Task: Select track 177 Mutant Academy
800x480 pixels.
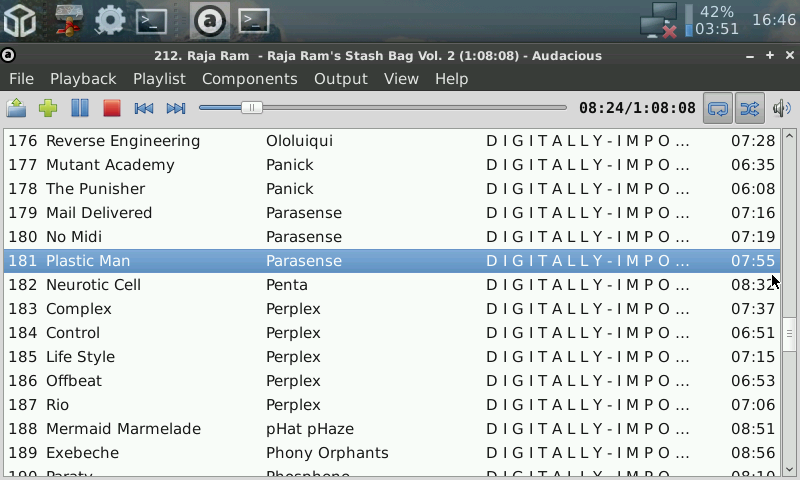Action: tap(392, 165)
